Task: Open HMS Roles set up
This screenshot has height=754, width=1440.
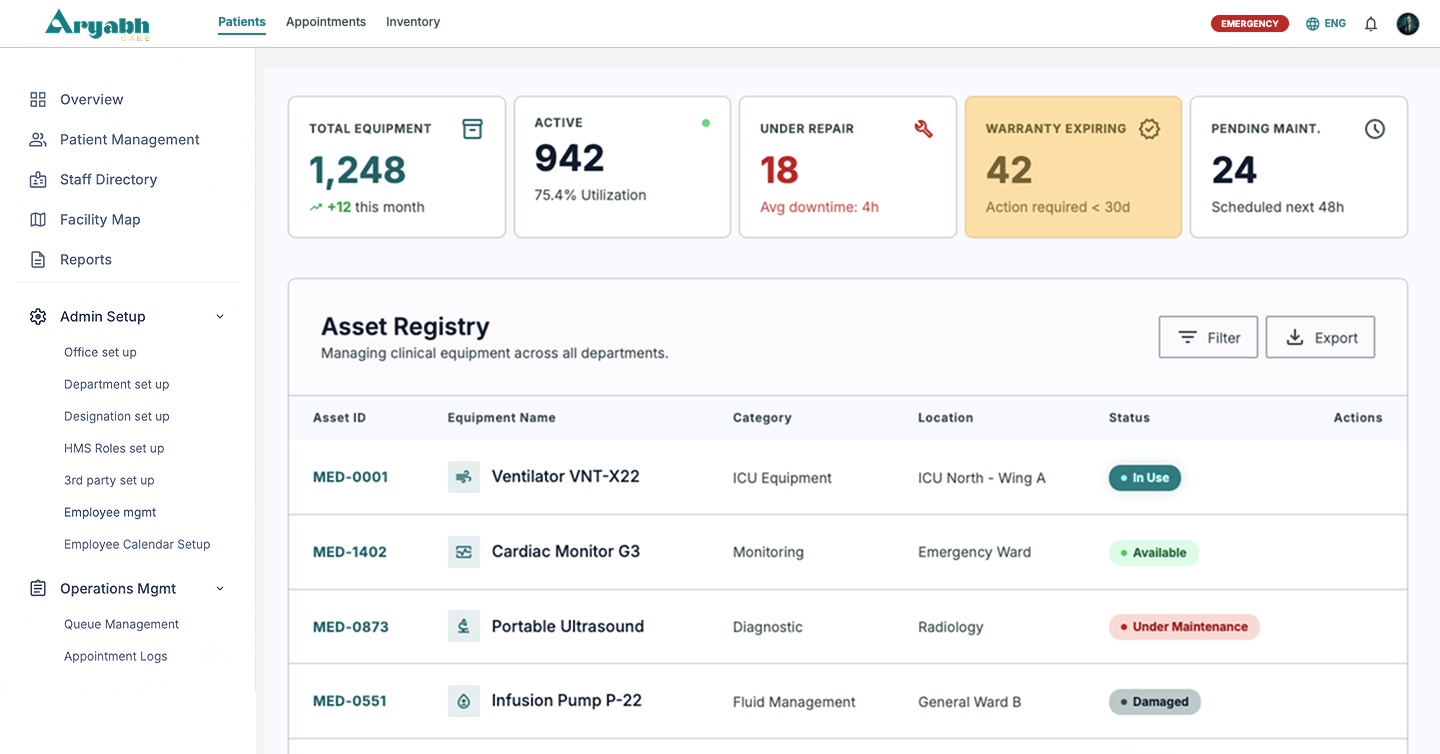Action: coord(114,448)
